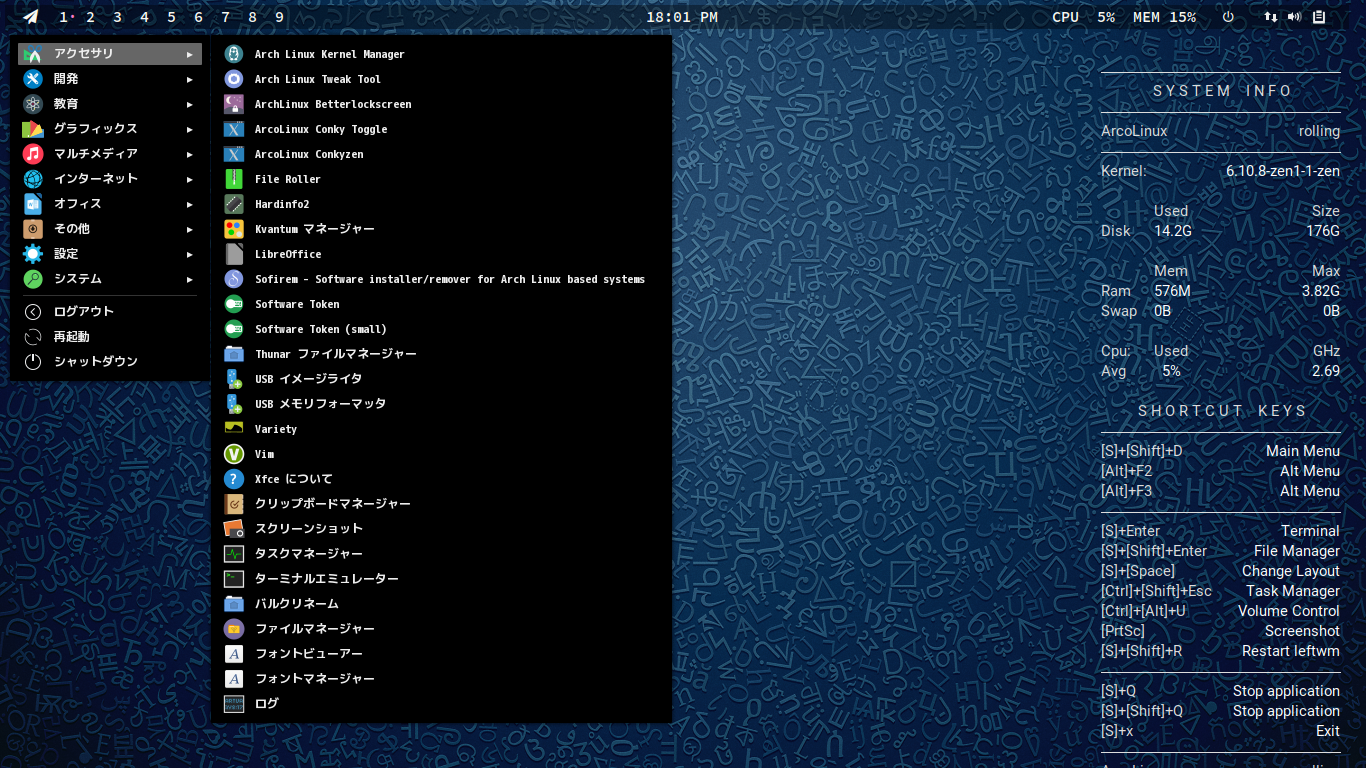
Task: Click the Software Token menu label
Action: pyautogui.click(x=297, y=304)
